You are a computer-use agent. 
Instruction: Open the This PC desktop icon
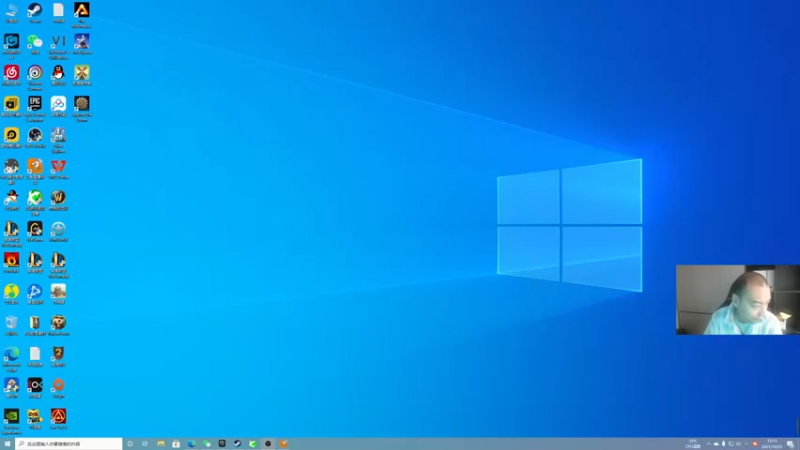(11, 11)
